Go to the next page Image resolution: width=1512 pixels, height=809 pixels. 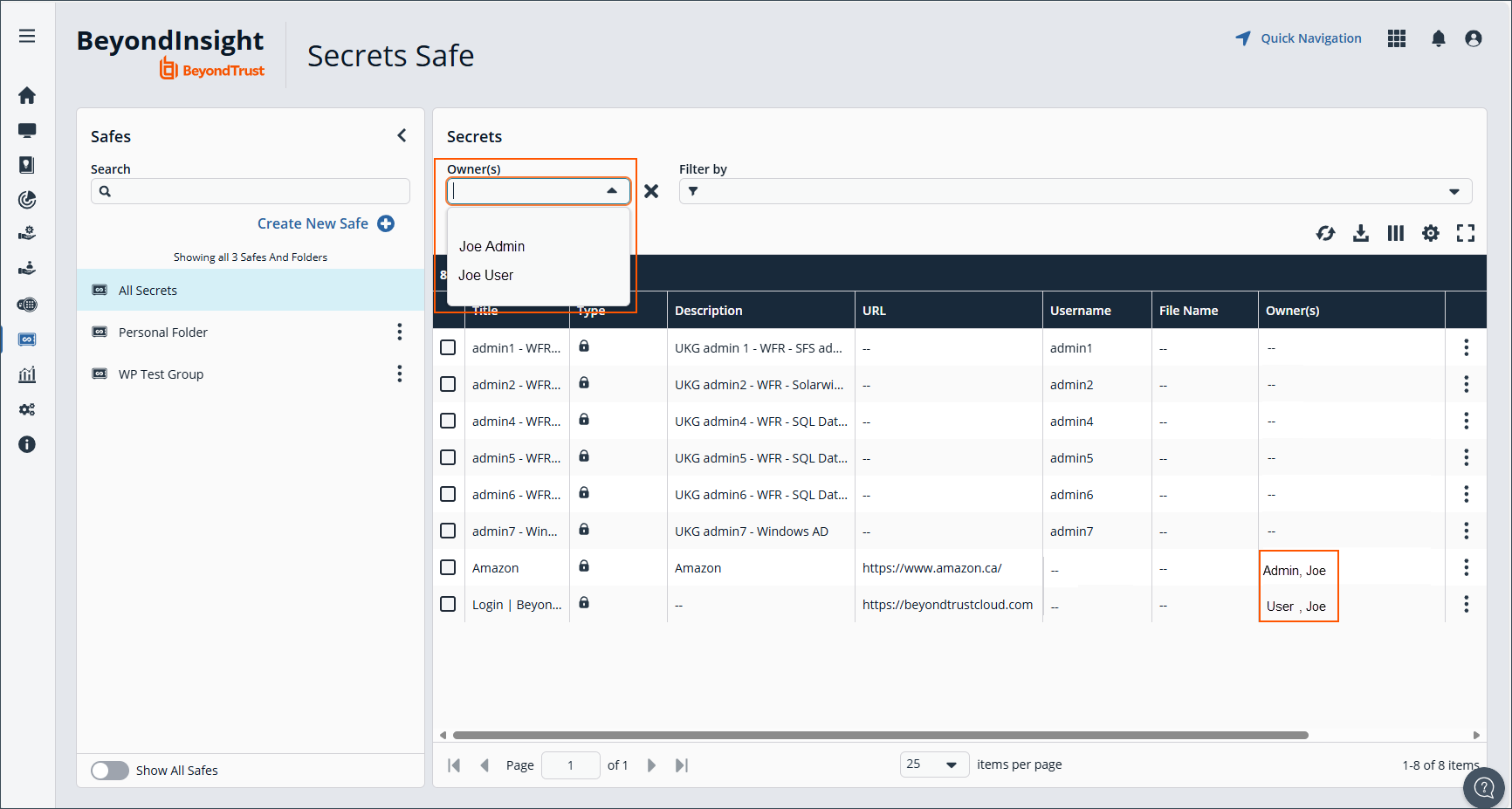click(651, 765)
